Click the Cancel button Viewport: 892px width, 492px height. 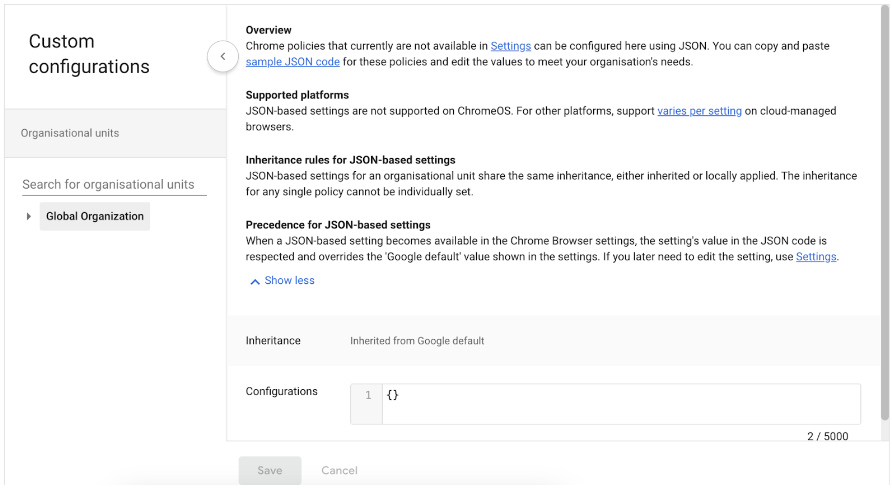tap(339, 470)
